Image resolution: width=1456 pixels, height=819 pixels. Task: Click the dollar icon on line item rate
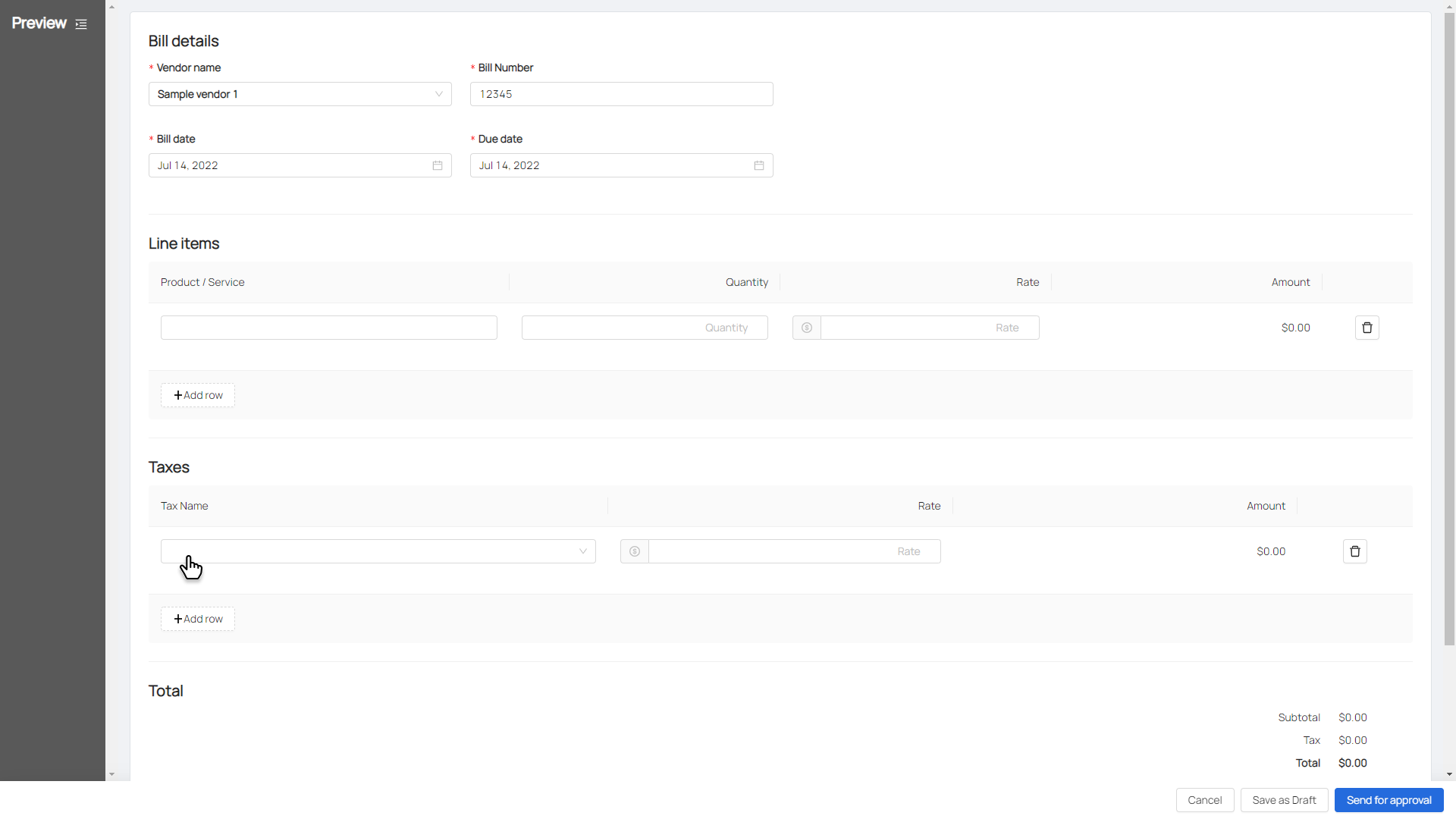click(807, 328)
